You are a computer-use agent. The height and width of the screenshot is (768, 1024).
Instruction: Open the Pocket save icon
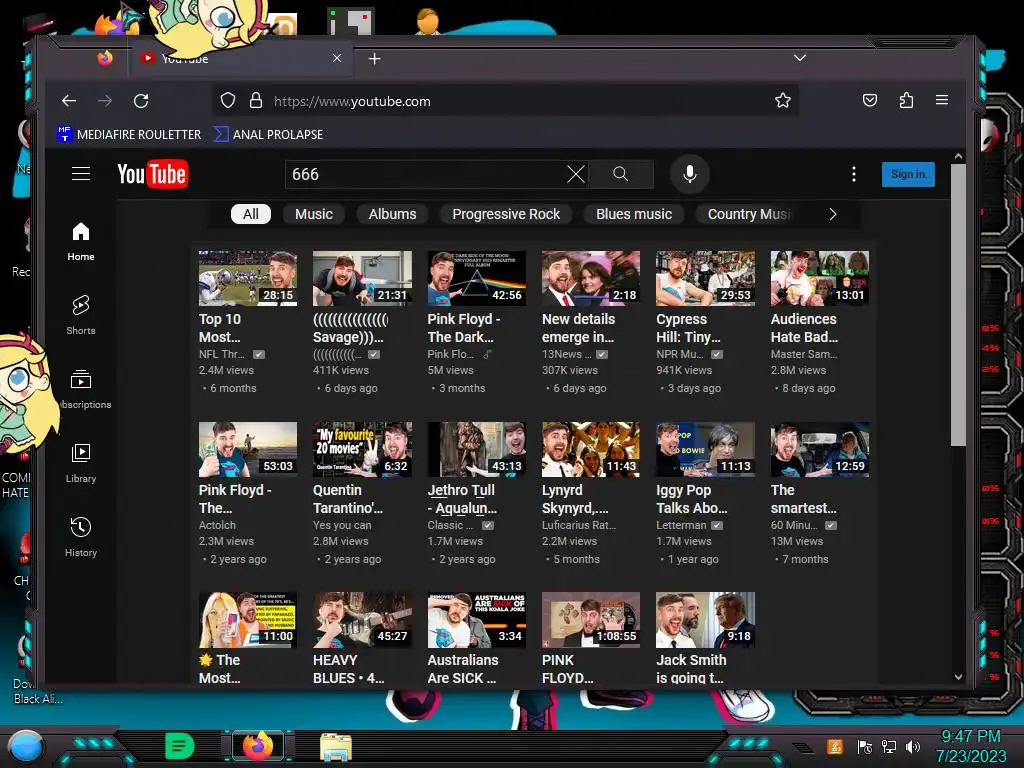point(869,100)
